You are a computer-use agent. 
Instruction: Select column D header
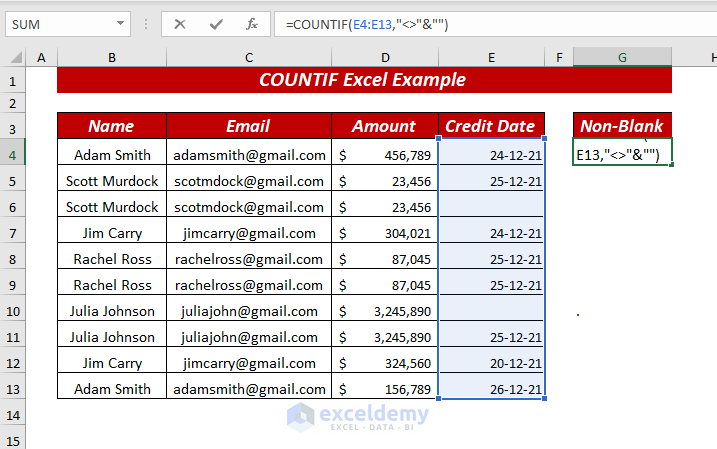pos(385,58)
